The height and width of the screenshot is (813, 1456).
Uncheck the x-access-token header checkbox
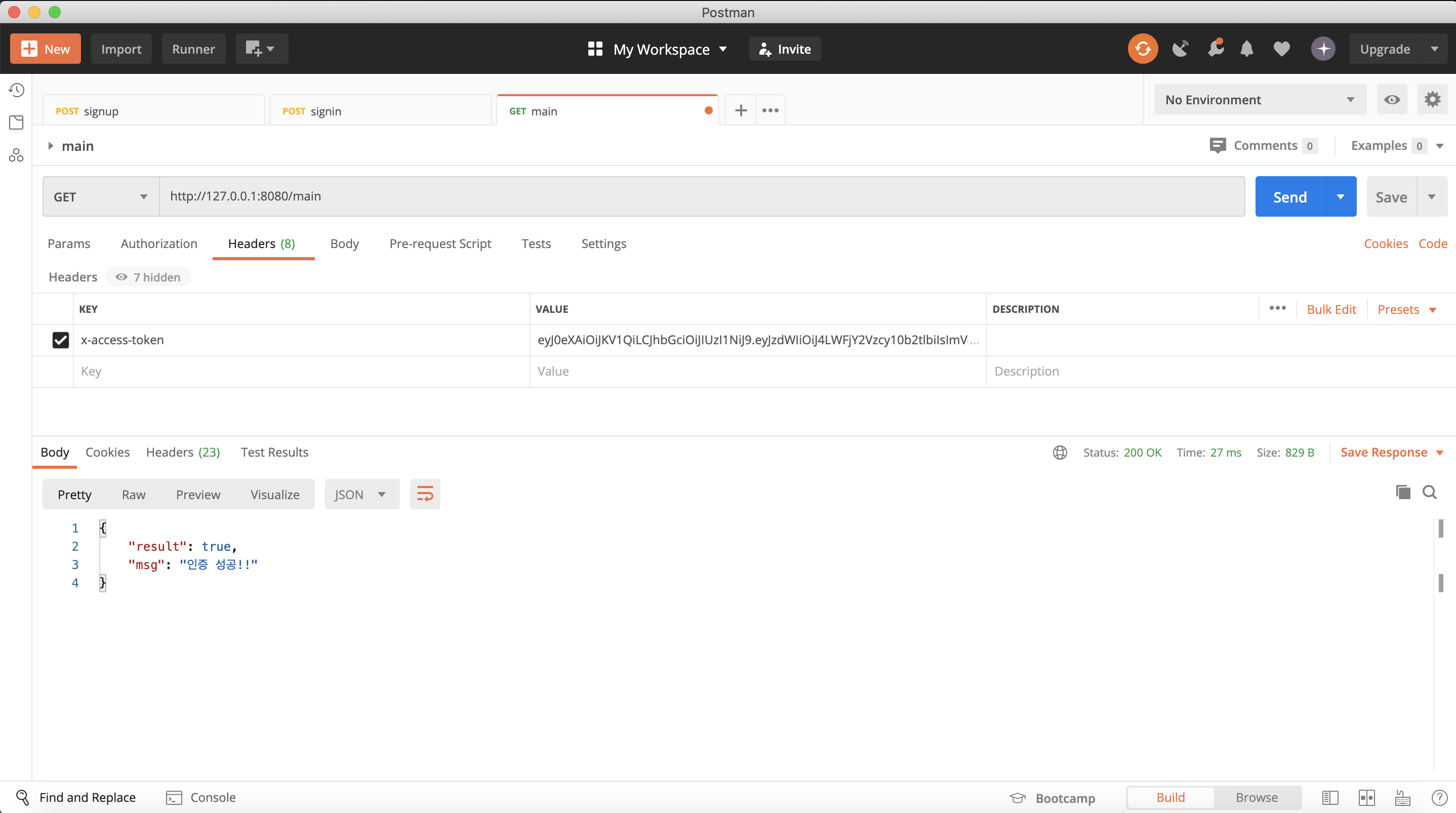(x=60, y=340)
